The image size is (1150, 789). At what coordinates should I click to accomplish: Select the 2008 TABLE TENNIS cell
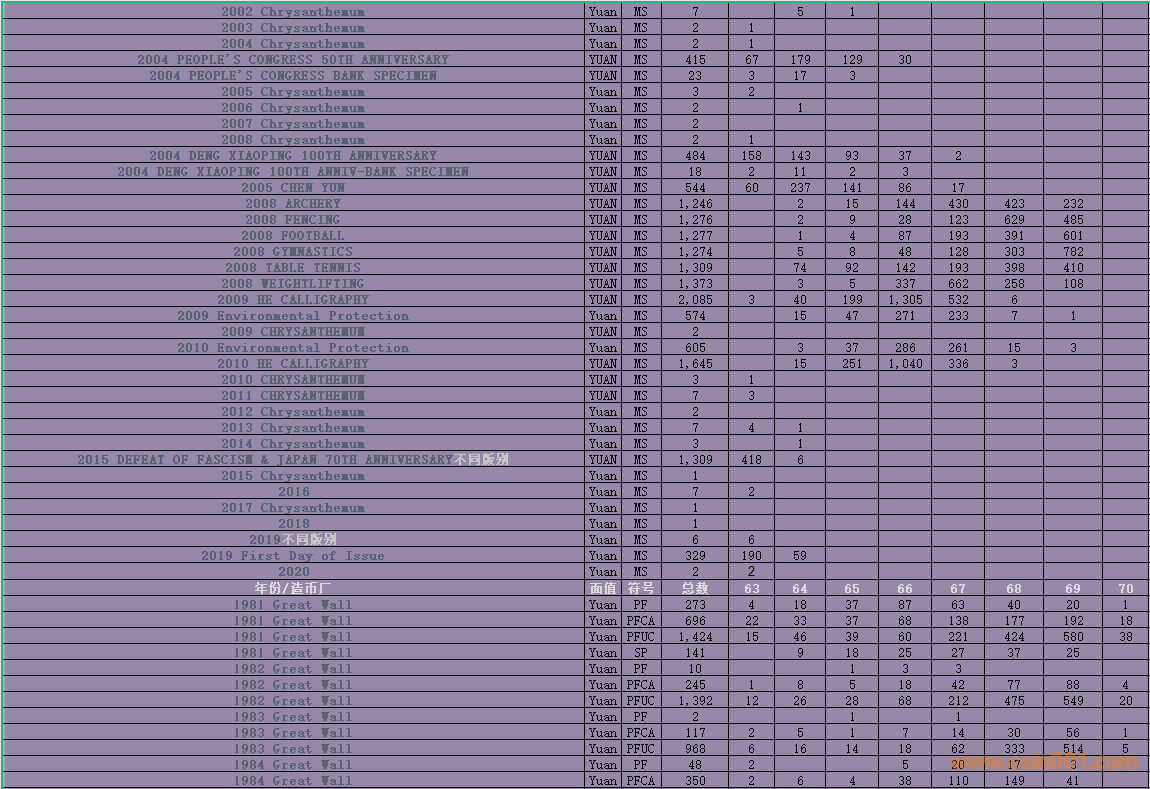[292, 268]
